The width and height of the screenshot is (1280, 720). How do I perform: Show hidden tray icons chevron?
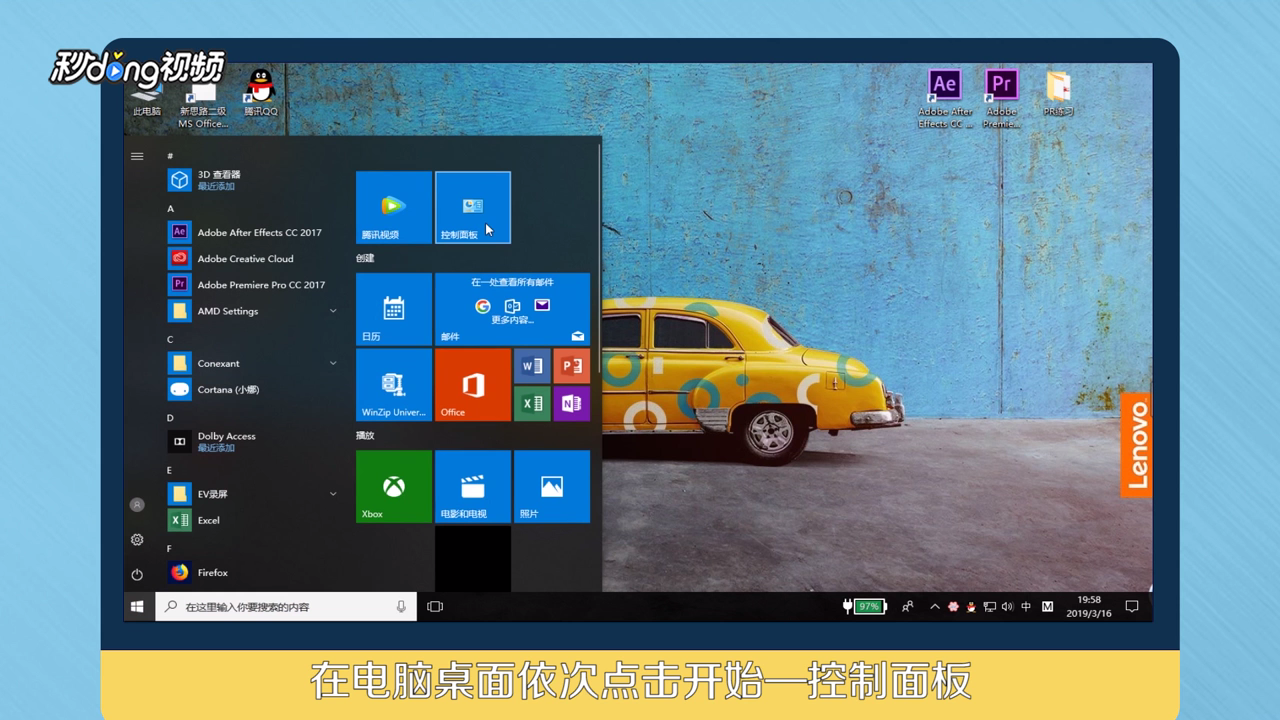point(935,607)
